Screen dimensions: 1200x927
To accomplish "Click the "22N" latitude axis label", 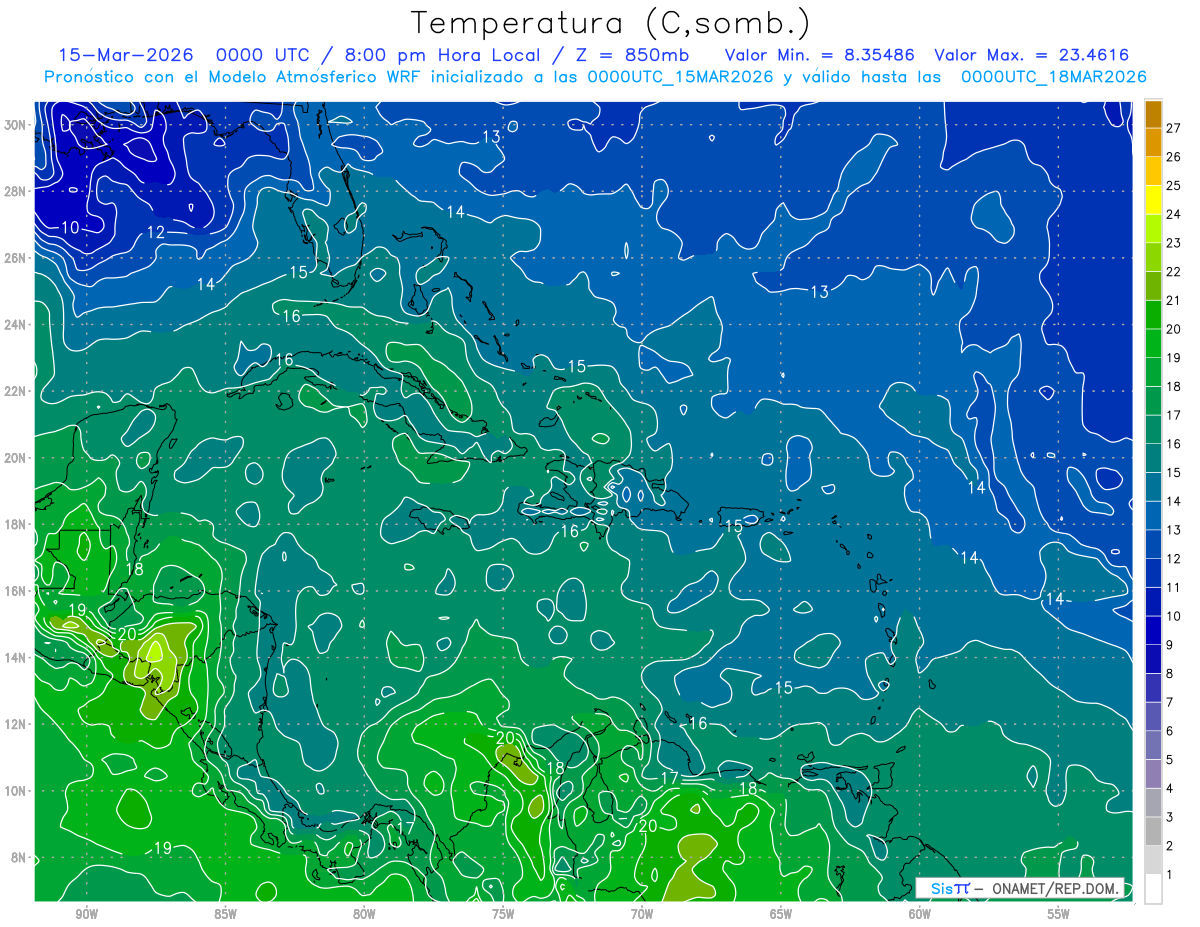I will [x=16, y=390].
